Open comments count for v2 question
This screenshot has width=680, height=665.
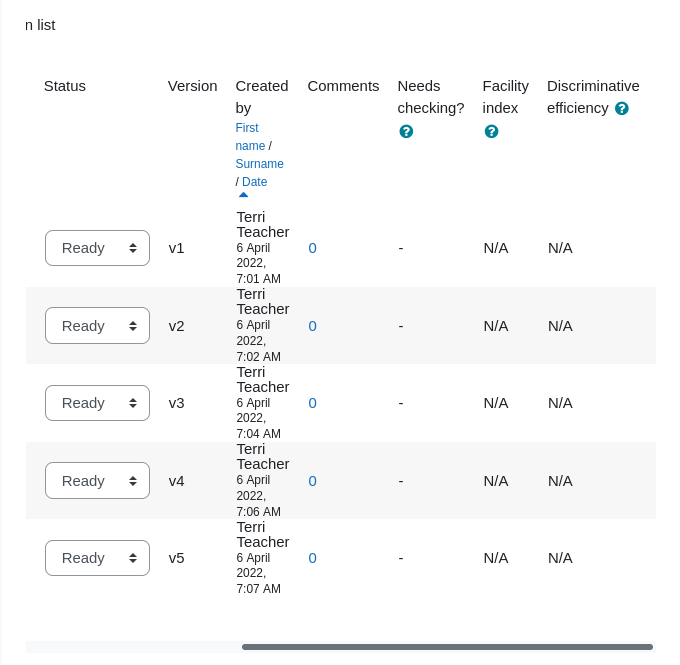click(312, 326)
